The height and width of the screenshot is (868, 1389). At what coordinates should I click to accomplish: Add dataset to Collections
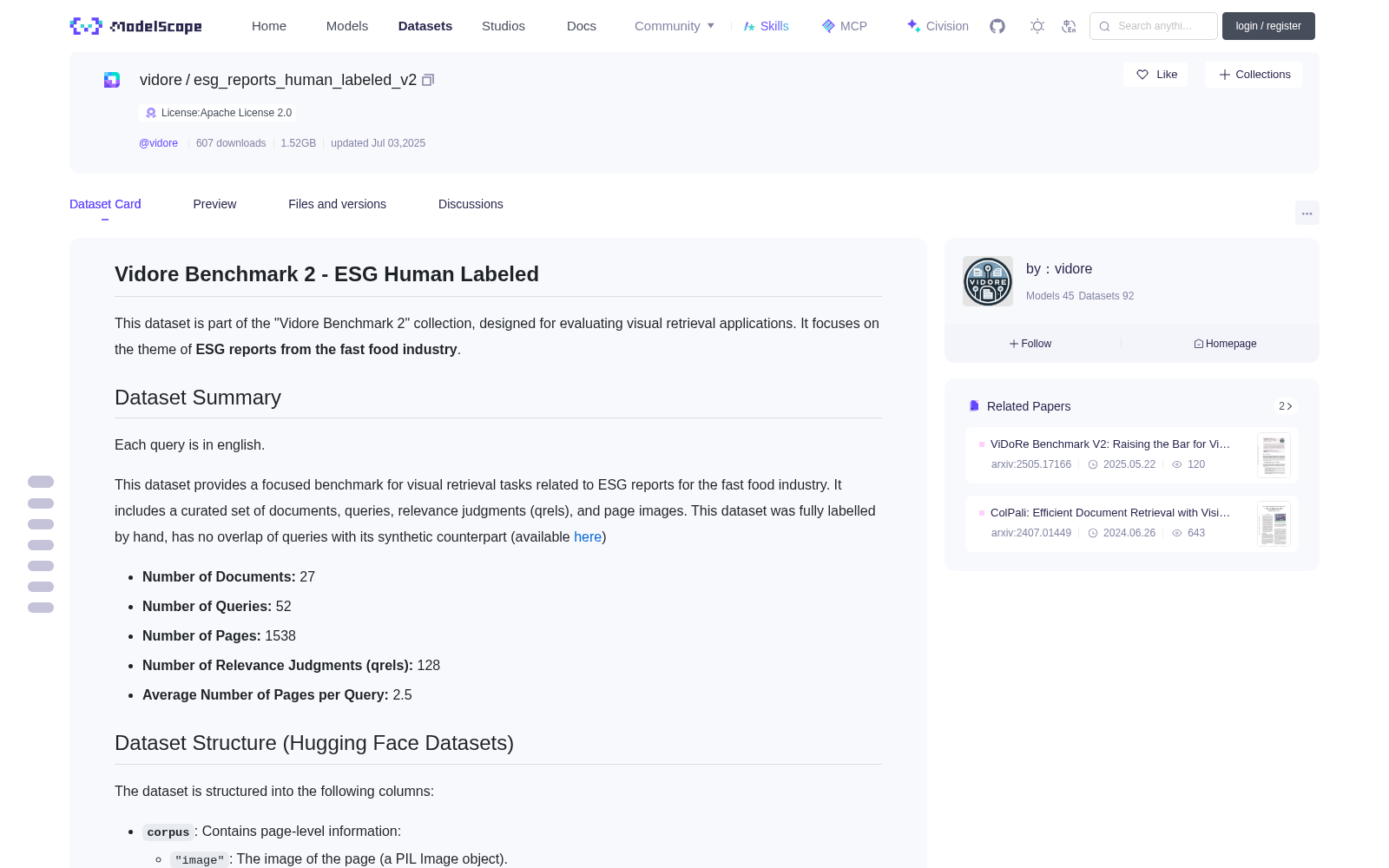click(x=1254, y=75)
